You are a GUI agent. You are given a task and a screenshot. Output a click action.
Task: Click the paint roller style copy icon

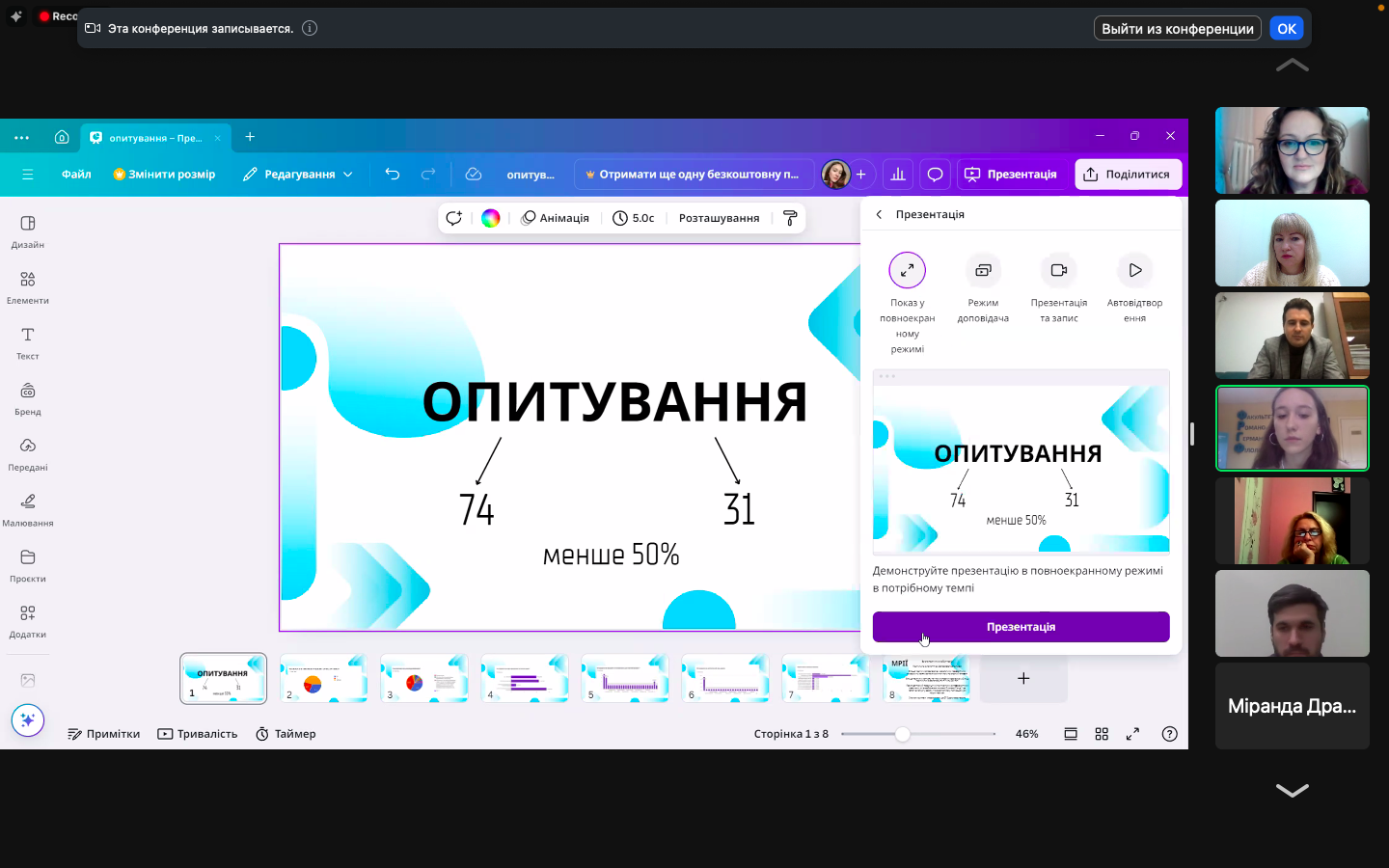tap(790, 218)
